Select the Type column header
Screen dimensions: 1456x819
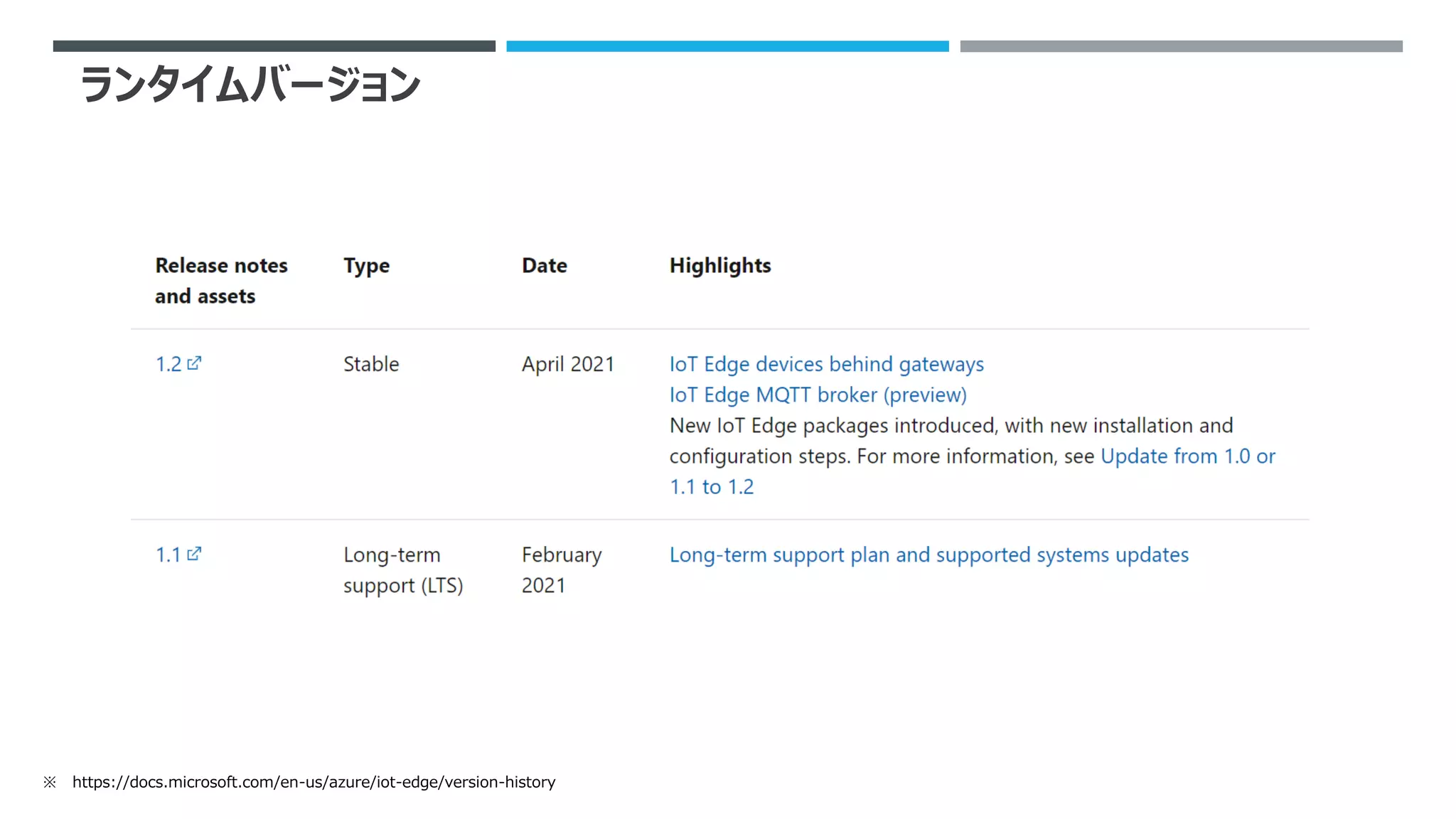point(366,266)
